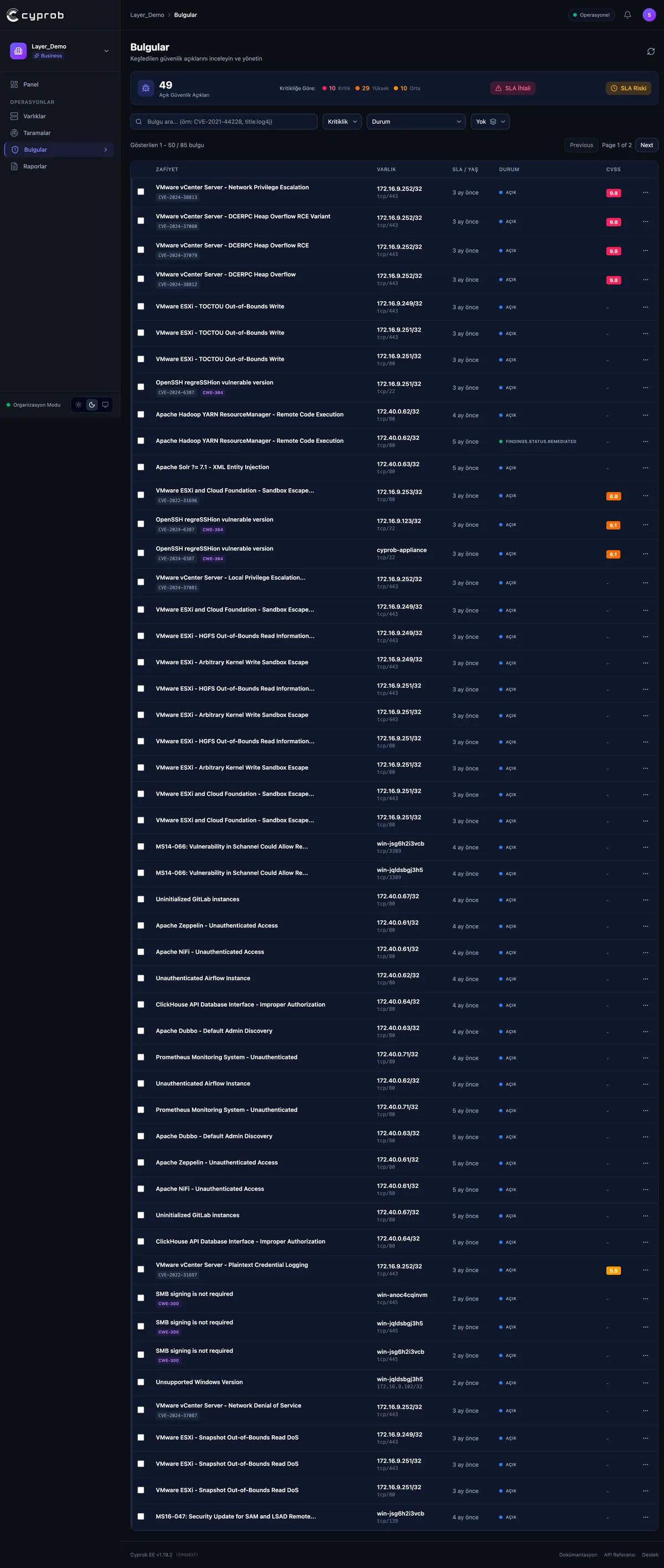Click the Previous page button
Screen dimensions: 664x1568
pyautogui.click(x=581, y=145)
